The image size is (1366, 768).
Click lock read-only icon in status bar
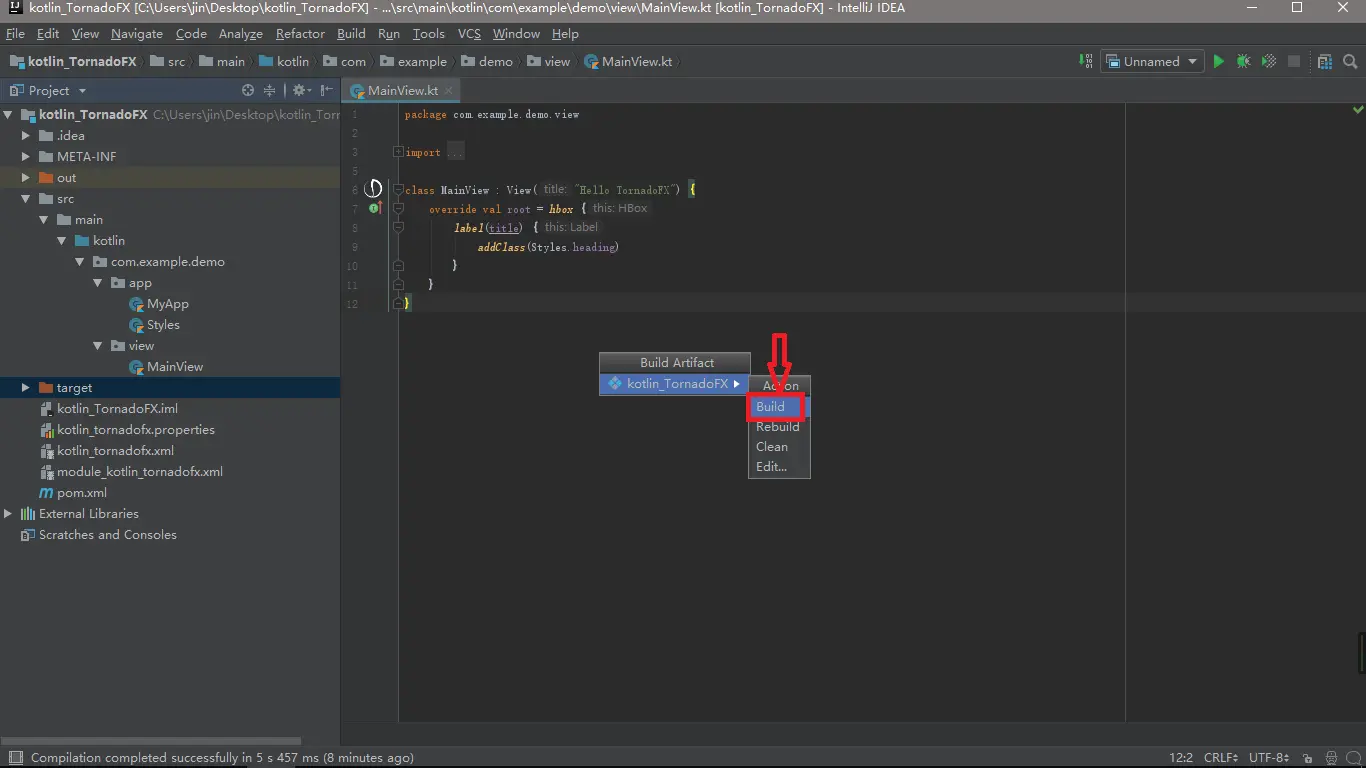point(1308,758)
